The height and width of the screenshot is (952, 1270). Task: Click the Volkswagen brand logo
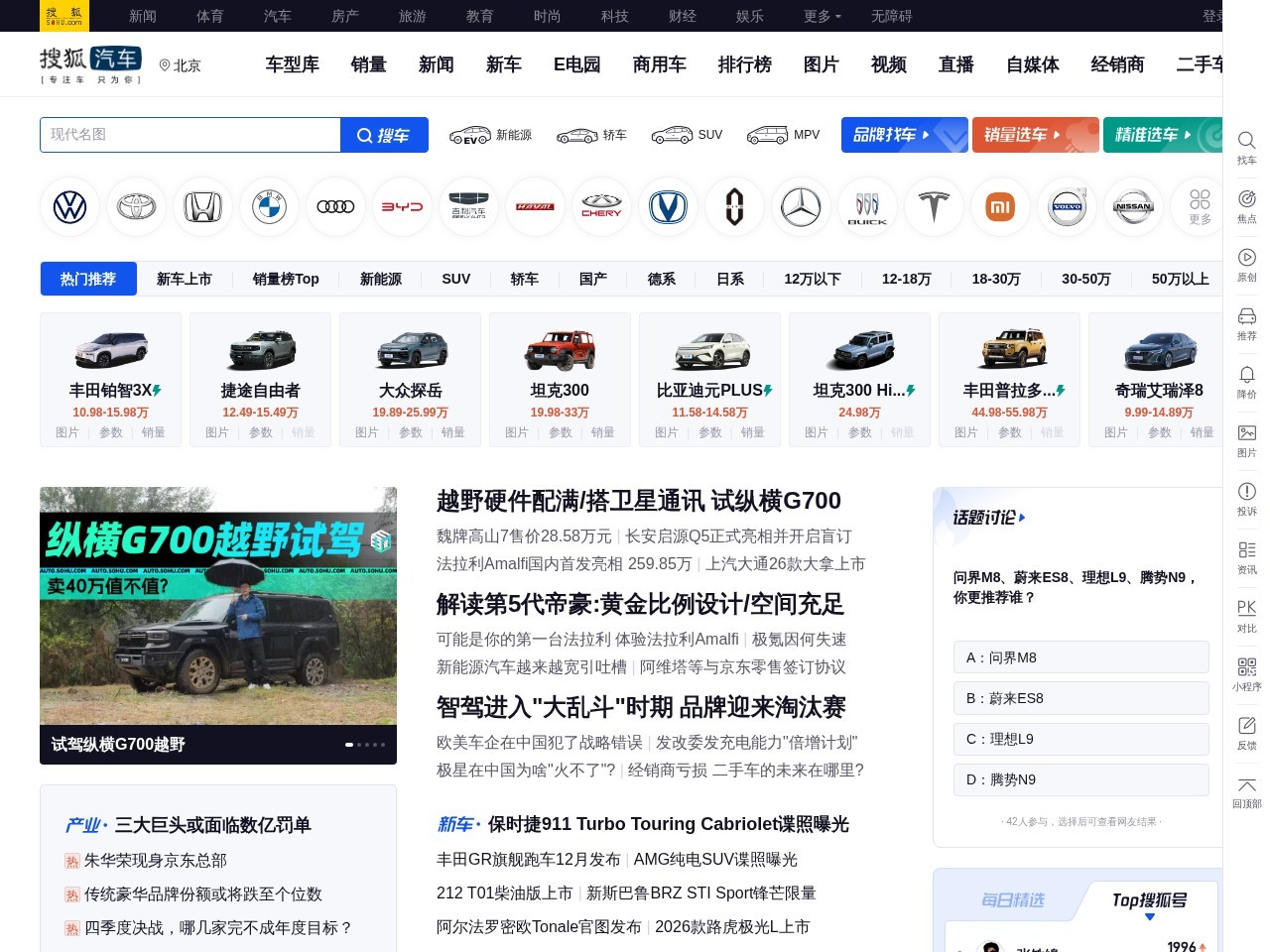(69, 207)
